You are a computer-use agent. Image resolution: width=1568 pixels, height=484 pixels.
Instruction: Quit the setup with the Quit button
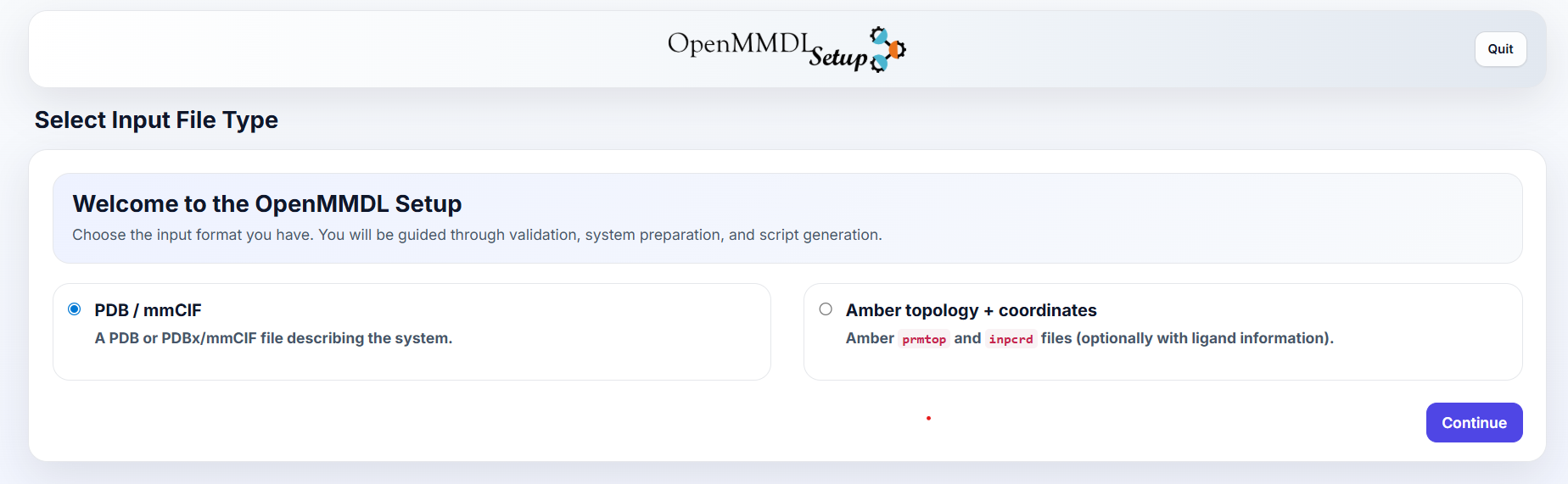coord(1500,49)
